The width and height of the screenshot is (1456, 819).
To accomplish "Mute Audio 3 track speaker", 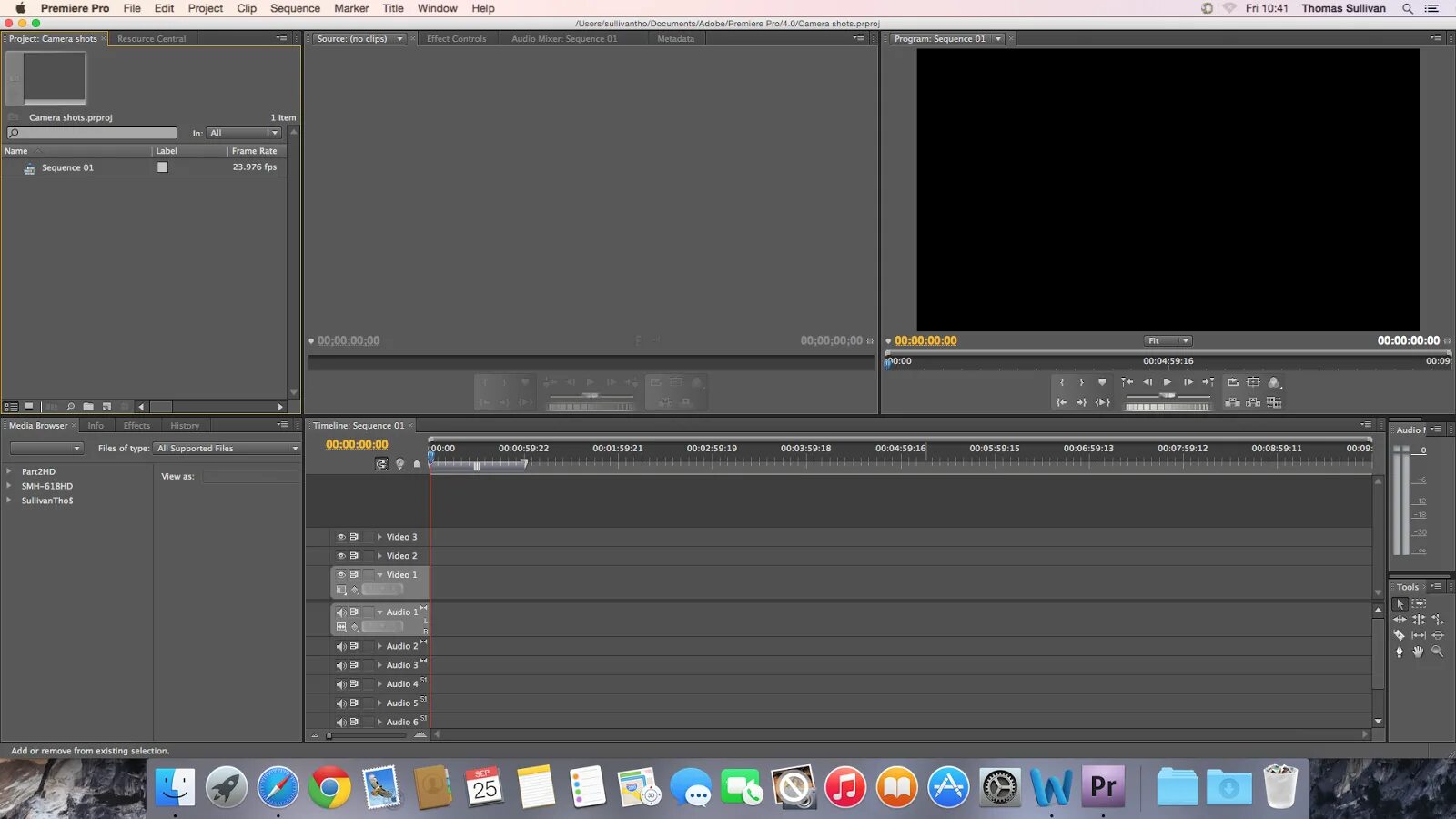I will pyautogui.click(x=341, y=665).
